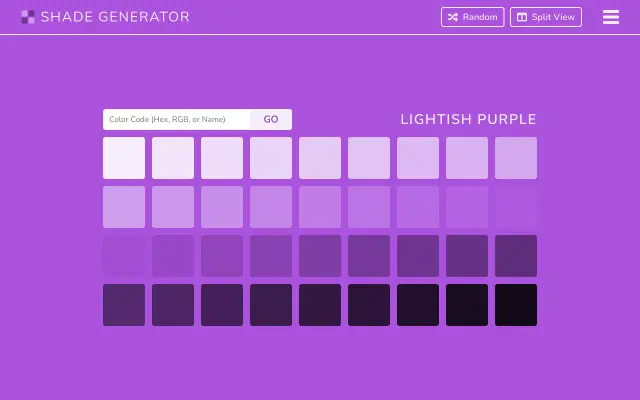Select the sixth swatch in the top row

tap(369, 158)
